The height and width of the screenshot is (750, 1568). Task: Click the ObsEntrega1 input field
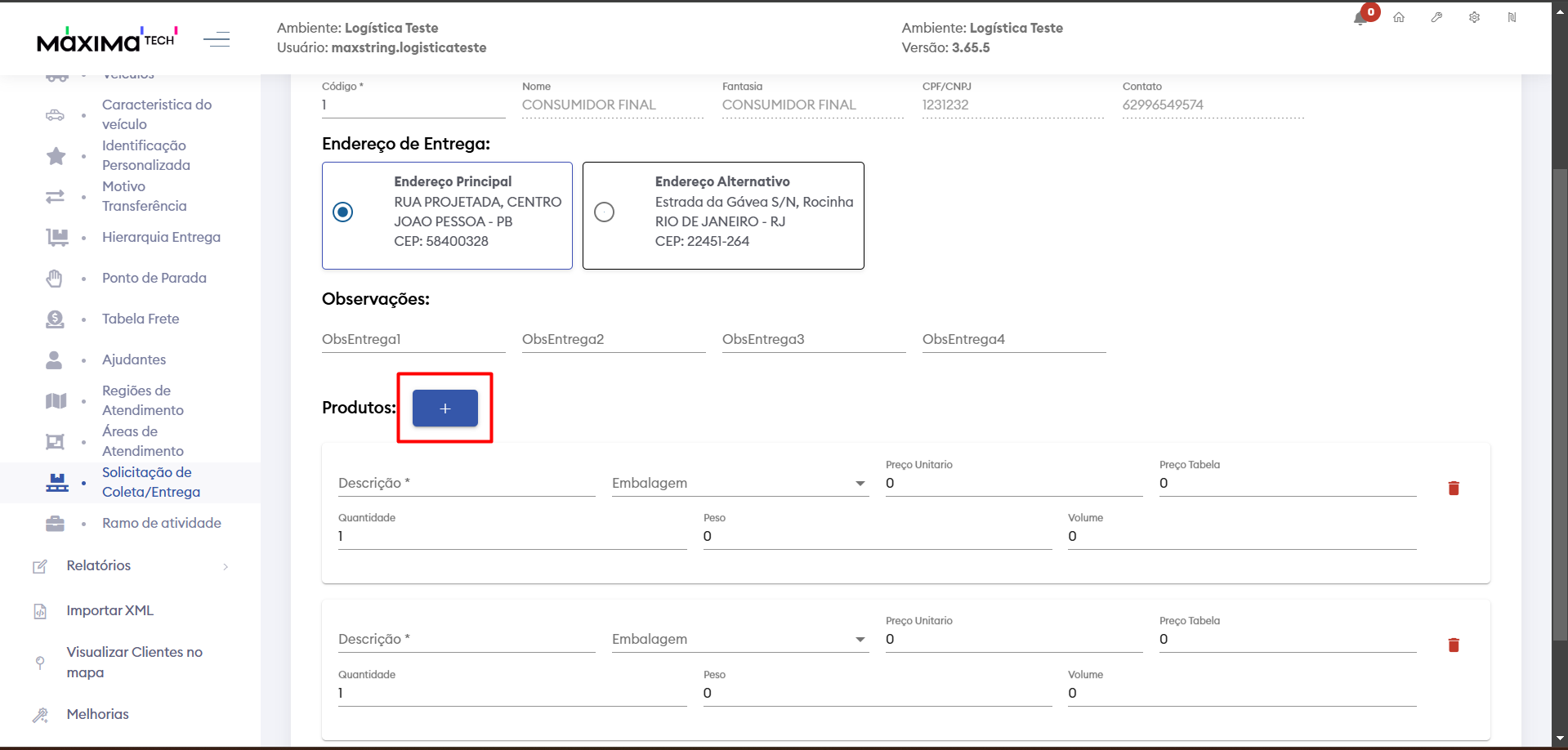click(413, 340)
